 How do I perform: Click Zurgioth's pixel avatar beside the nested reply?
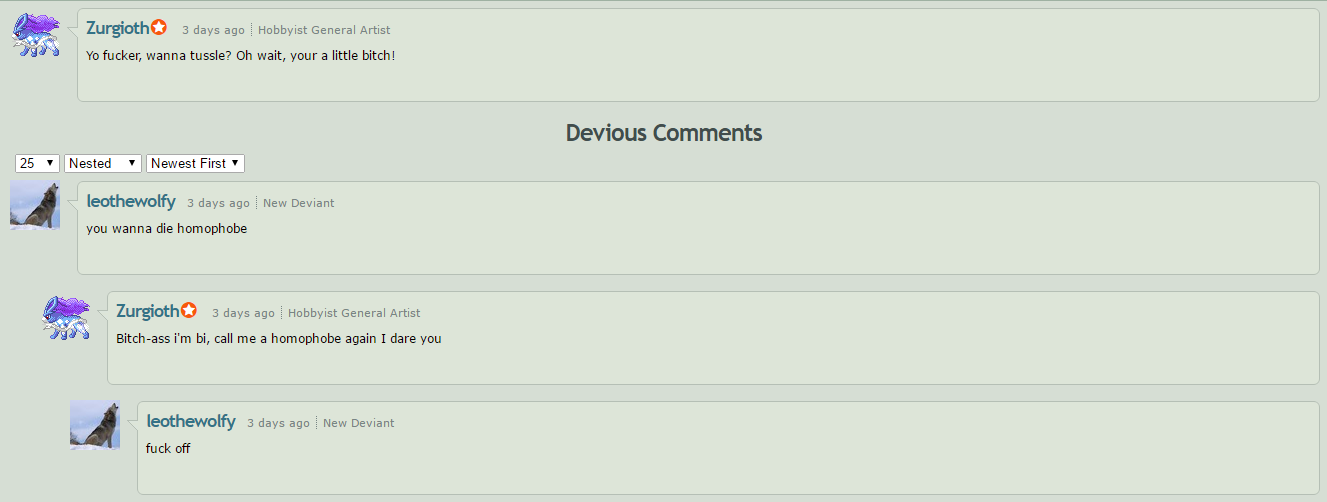[66, 317]
